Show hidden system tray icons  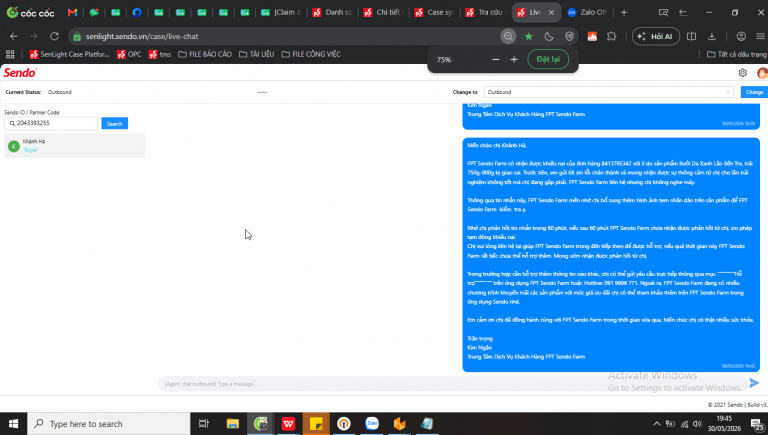click(x=657, y=424)
